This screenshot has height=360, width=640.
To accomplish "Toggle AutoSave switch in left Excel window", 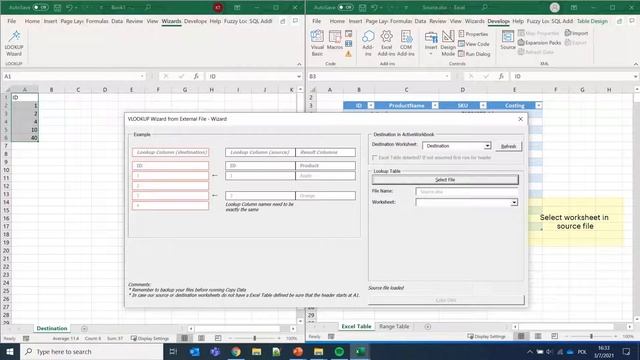I will click(x=40, y=7).
